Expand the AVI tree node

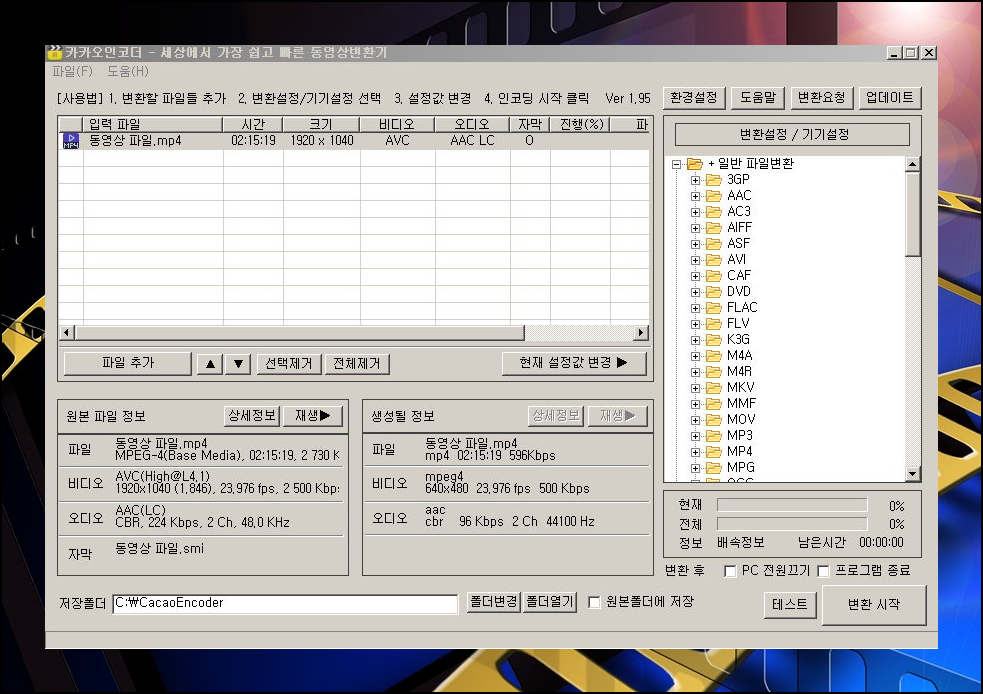695,260
